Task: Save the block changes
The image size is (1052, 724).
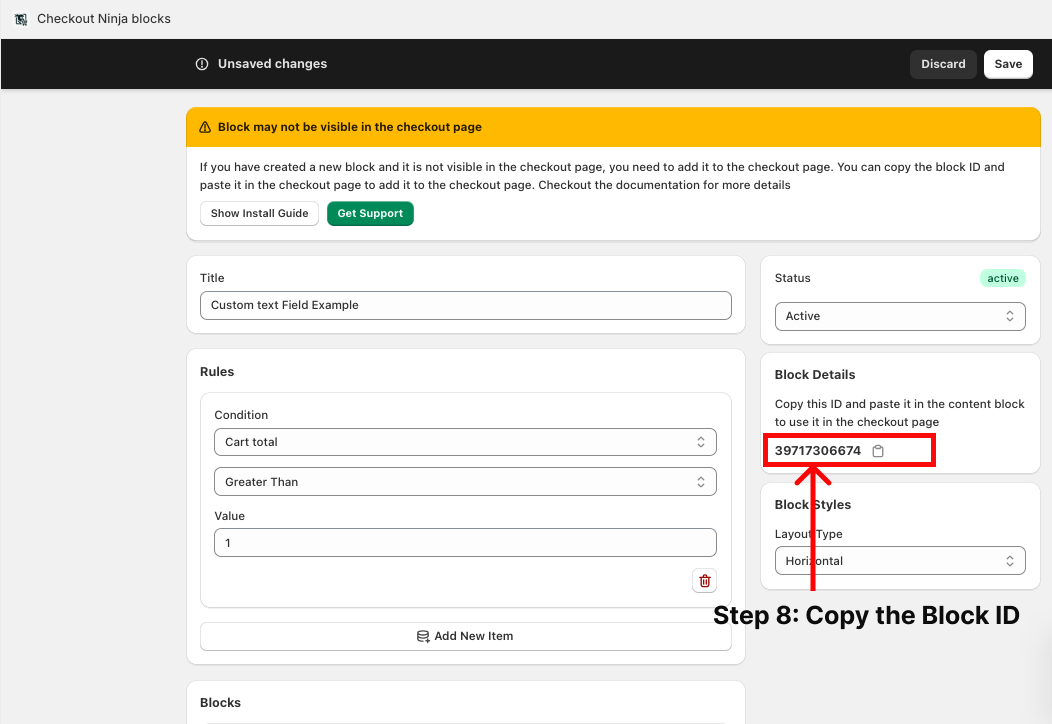Action: click(x=1008, y=64)
